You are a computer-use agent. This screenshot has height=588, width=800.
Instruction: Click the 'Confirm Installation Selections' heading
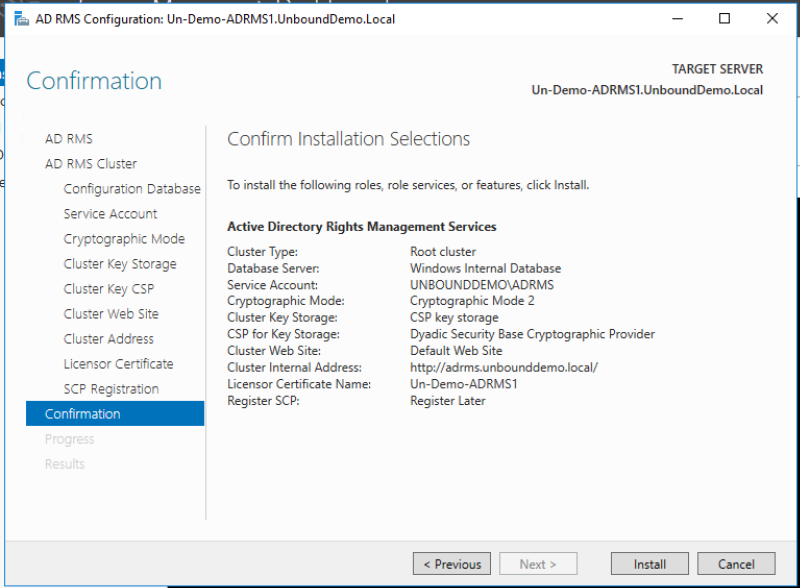(x=348, y=139)
